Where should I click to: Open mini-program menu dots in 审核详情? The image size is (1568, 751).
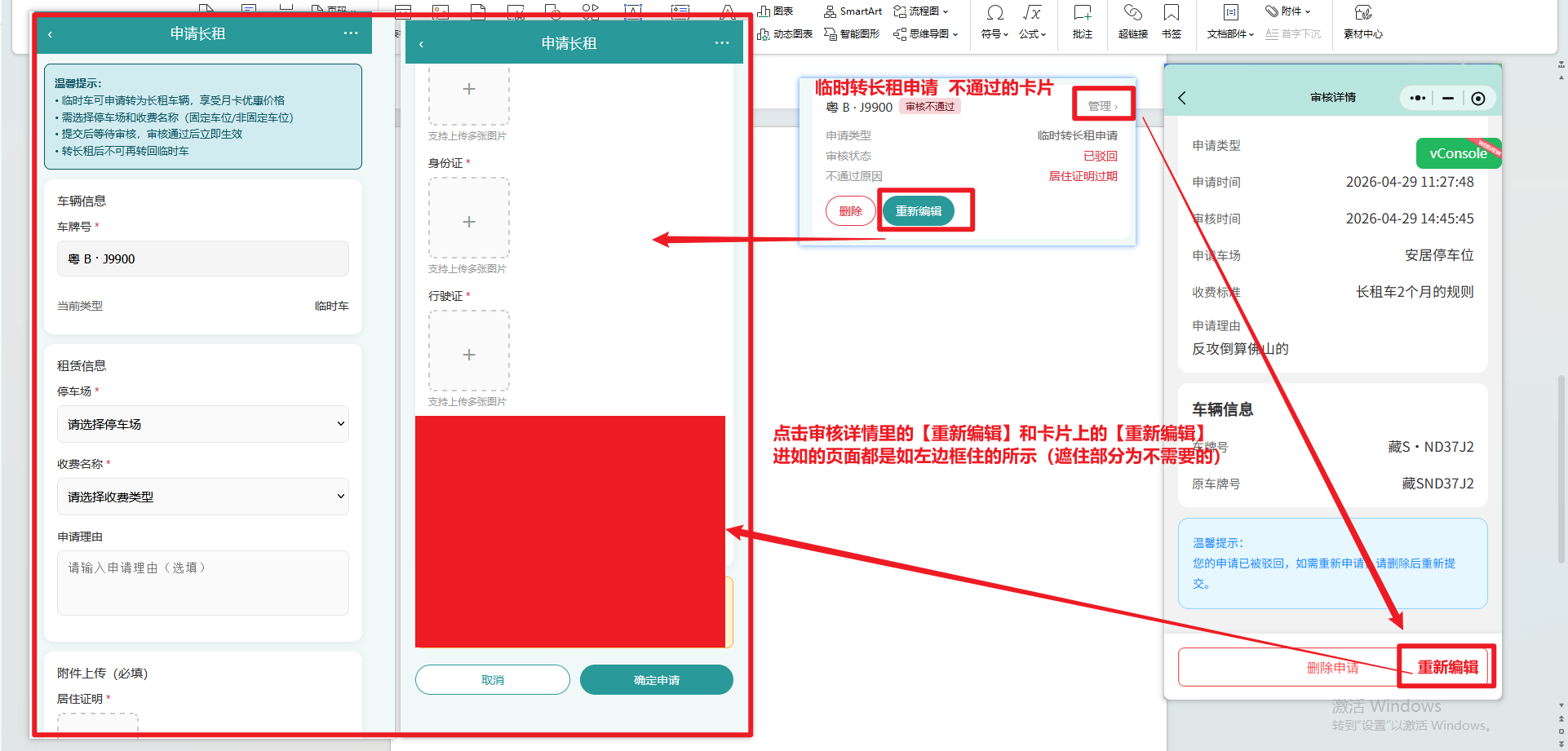pyautogui.click(x=1418, y=98)
